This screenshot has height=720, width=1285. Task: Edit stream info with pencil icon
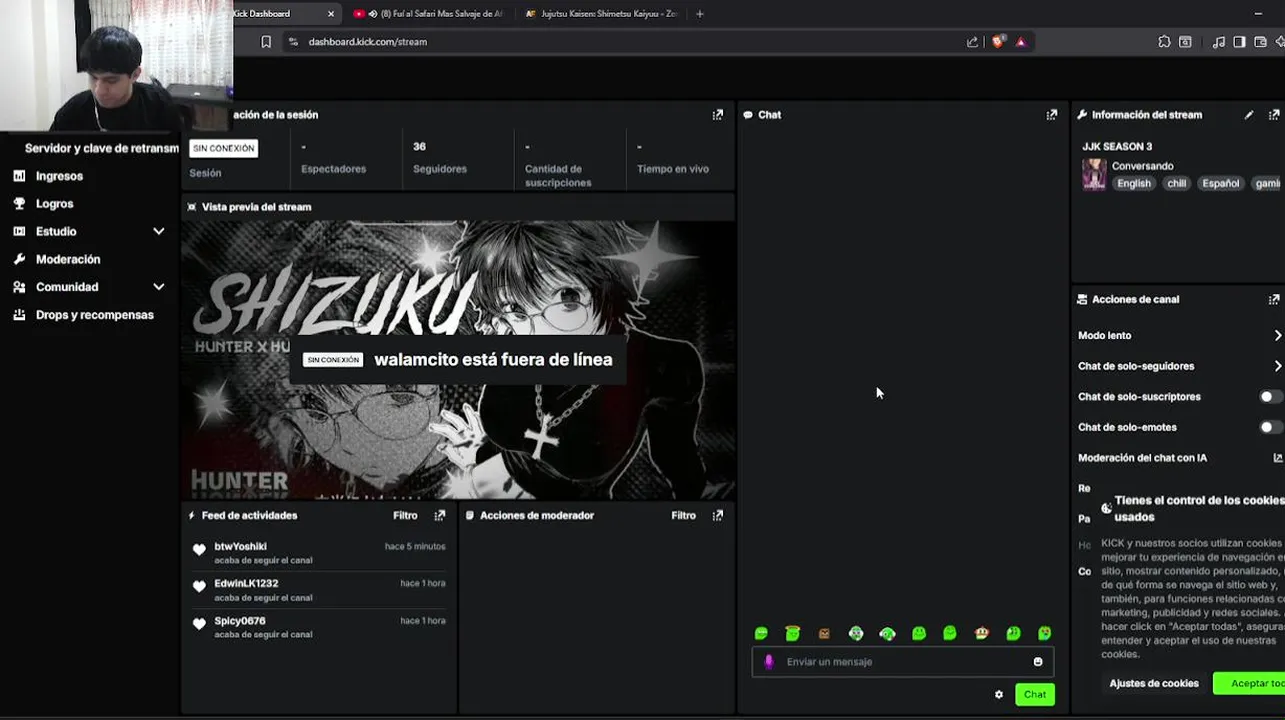[x=1249, y=115]
